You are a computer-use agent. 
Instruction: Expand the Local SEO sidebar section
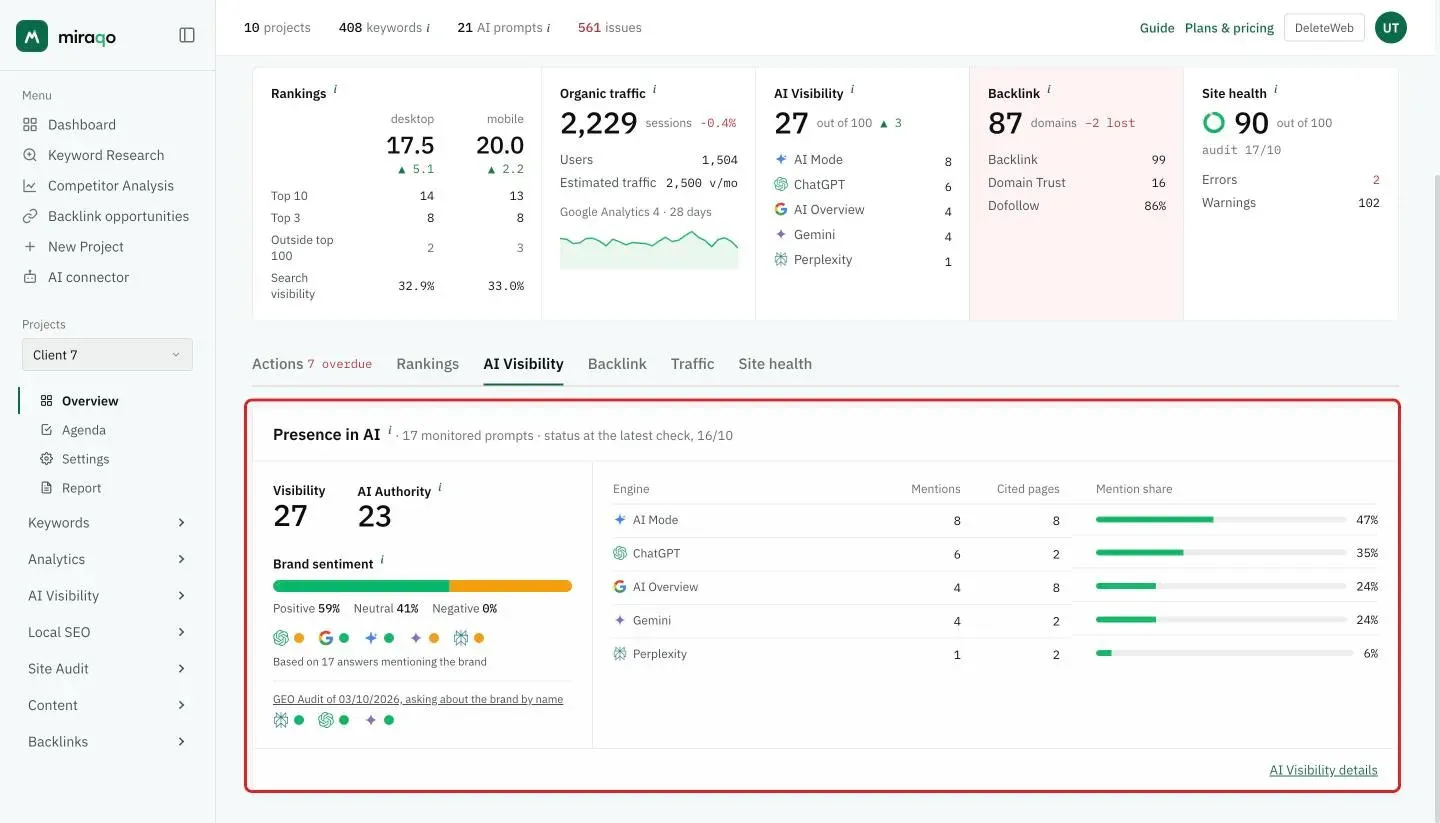pyautogui.click(x=107, y=632)
